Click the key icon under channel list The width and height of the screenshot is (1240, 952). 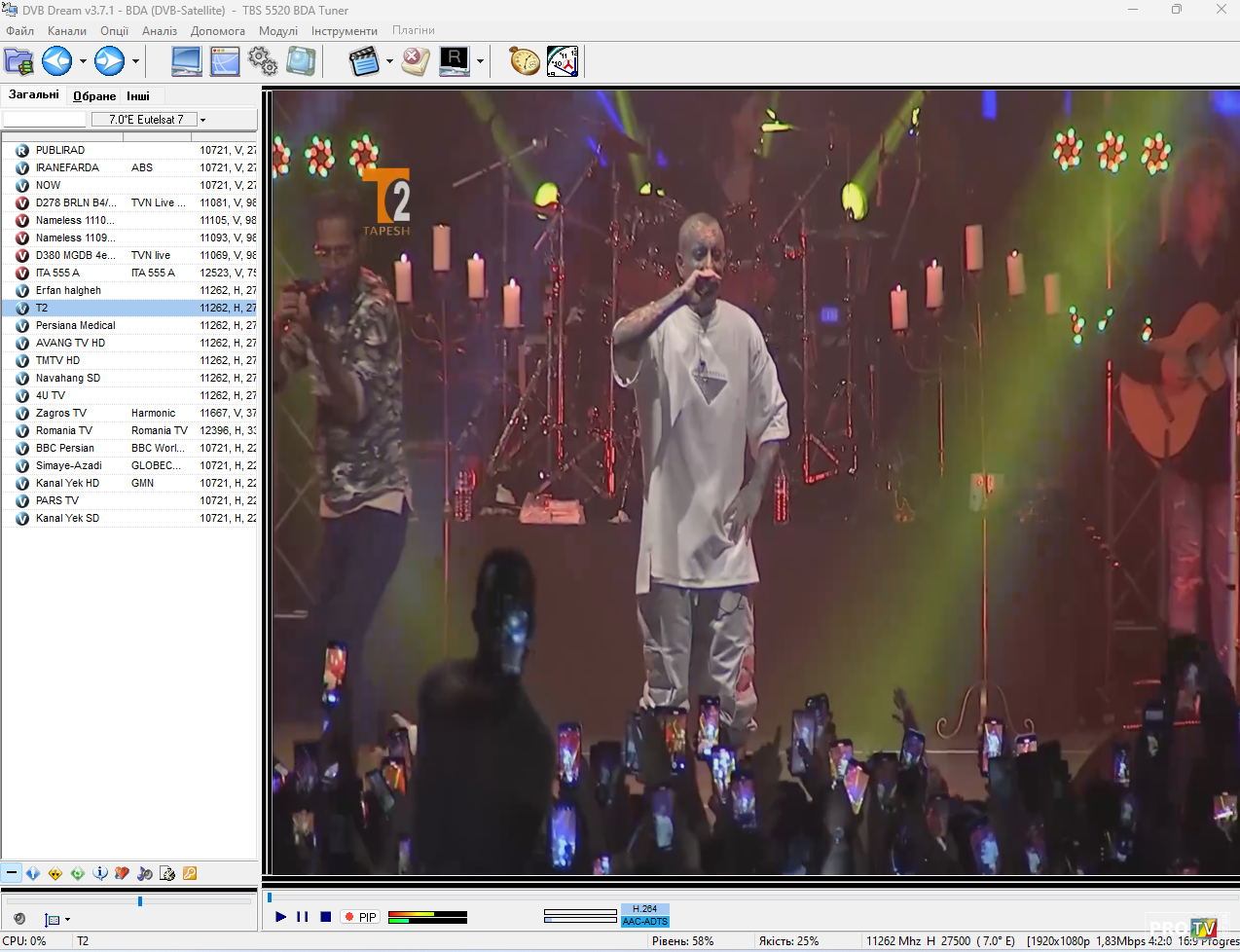pos(190,873)
